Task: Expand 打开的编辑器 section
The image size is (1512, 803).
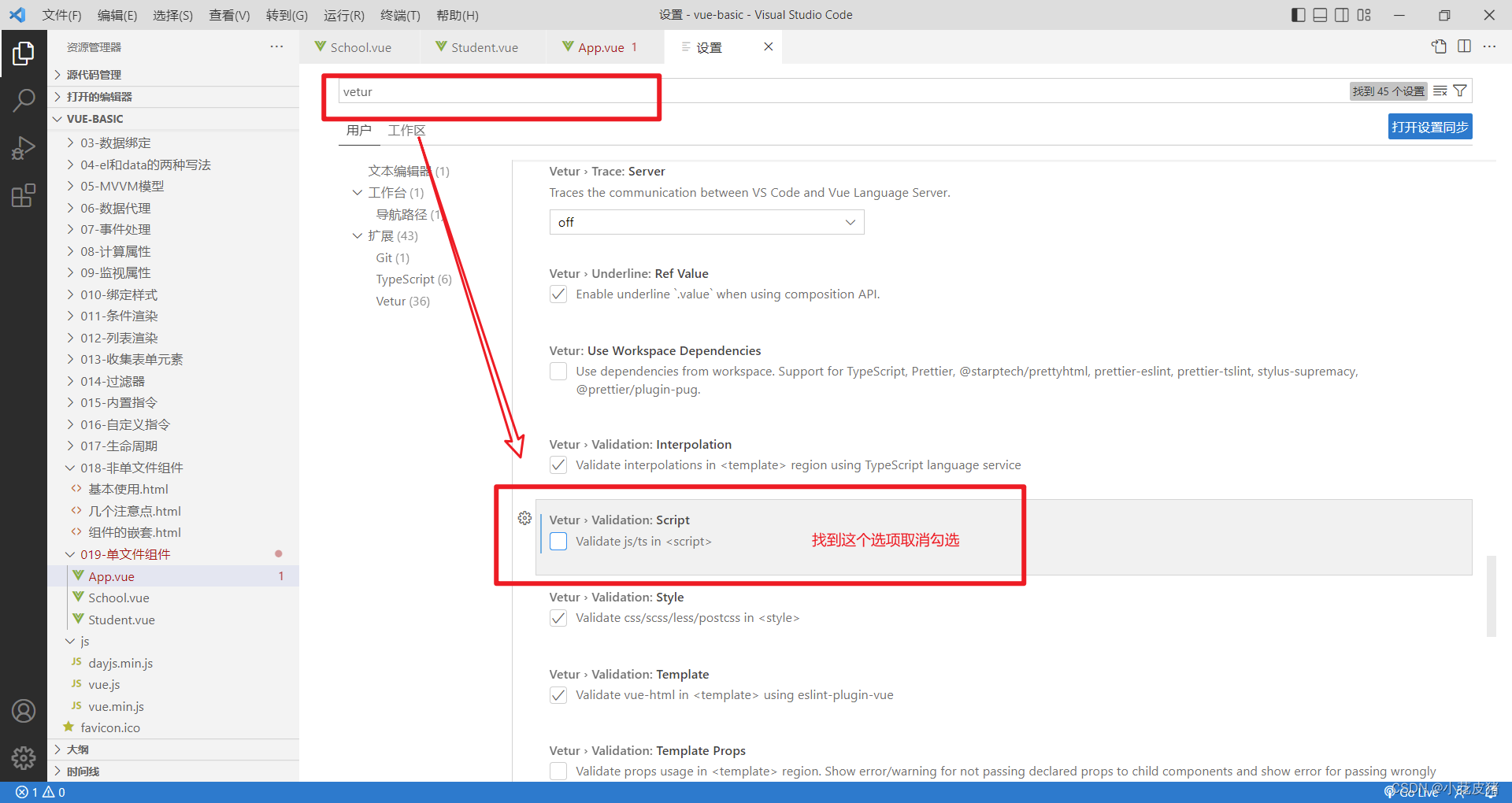Action: [173, 97]
